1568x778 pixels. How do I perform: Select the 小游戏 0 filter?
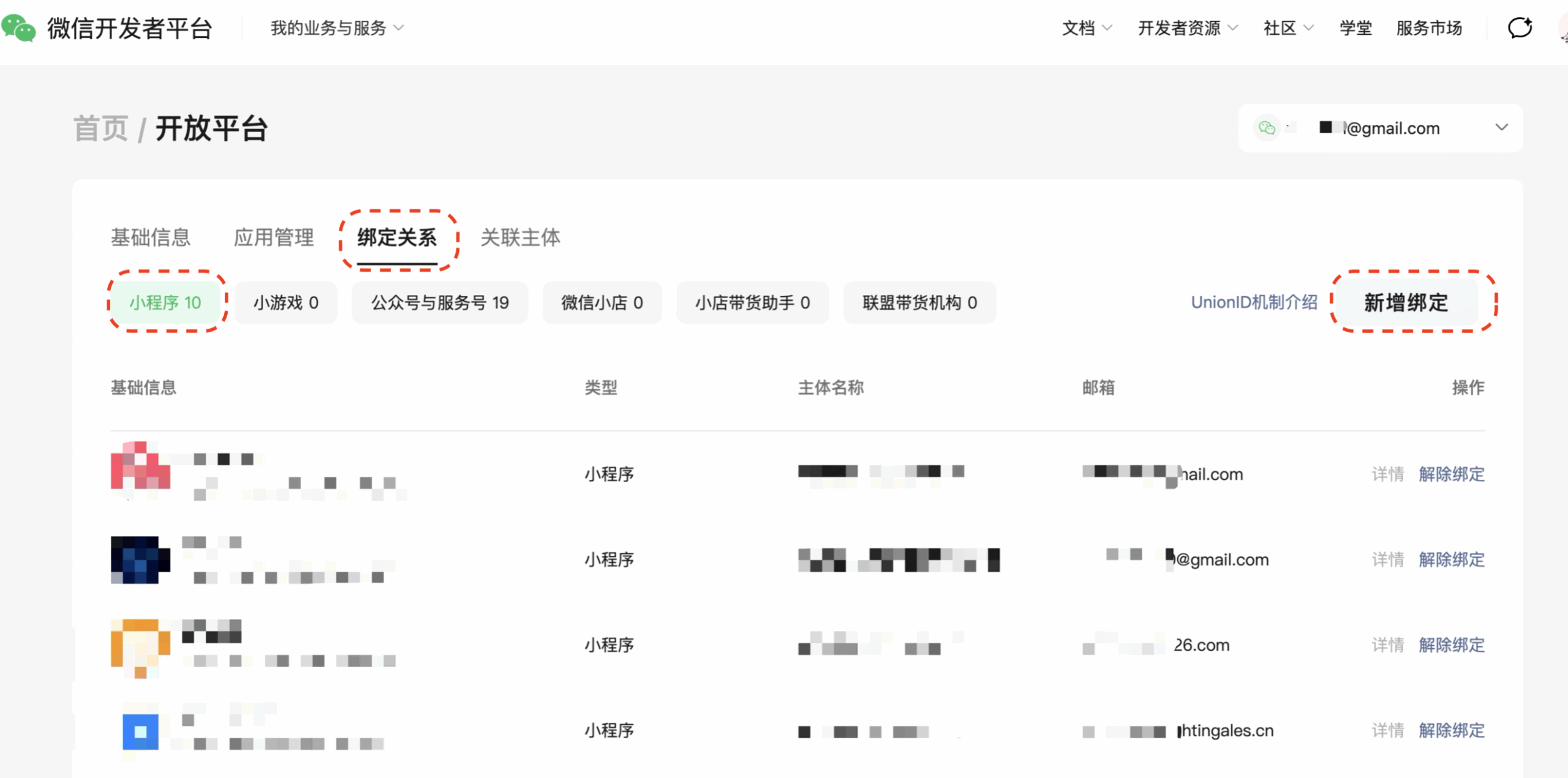click(285, 302)
